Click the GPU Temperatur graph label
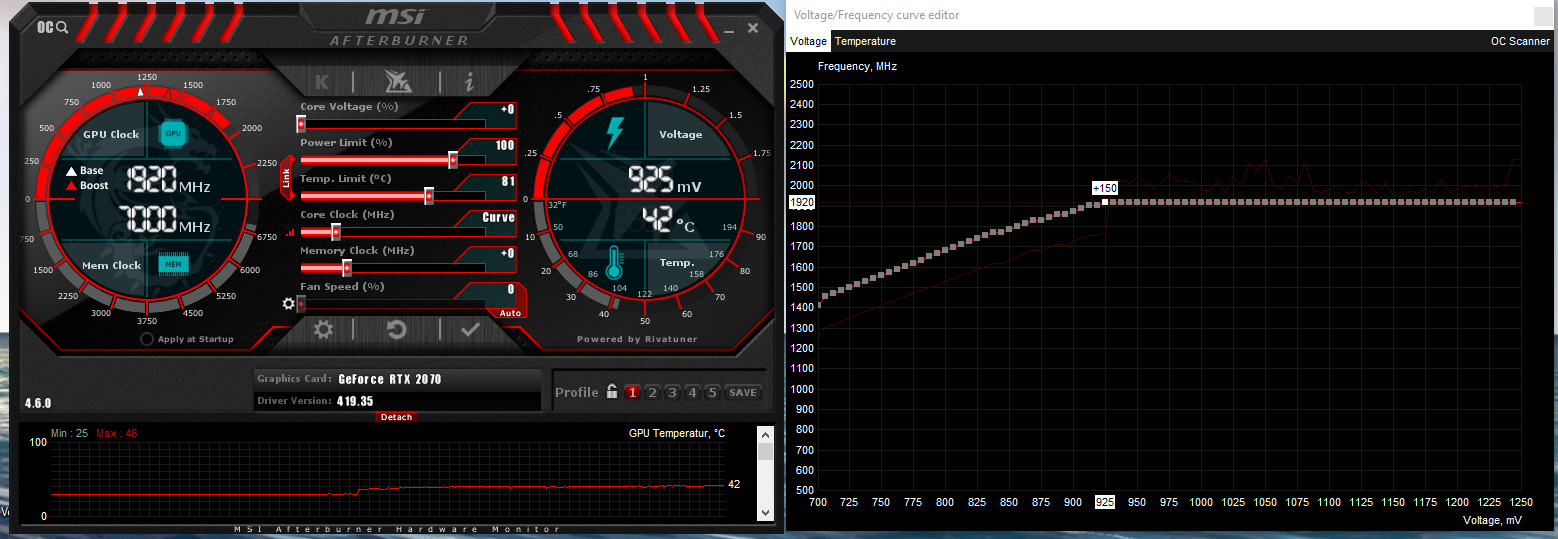The height and width of the screenshot is (539, 1558). (x=677, y=433)
